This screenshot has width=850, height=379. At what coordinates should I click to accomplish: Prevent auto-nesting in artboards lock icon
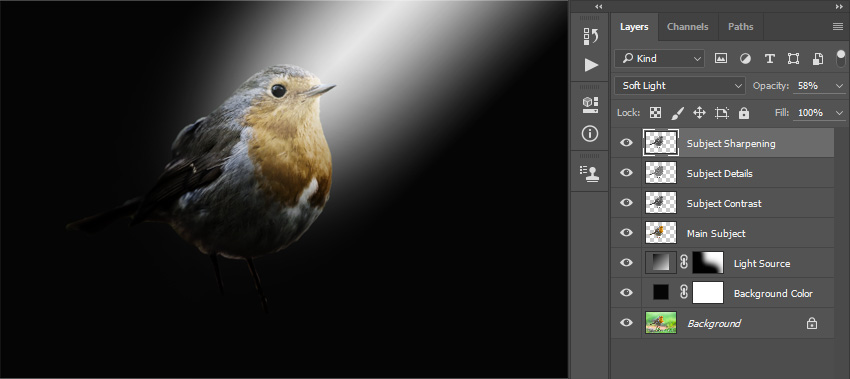(722, 113)
